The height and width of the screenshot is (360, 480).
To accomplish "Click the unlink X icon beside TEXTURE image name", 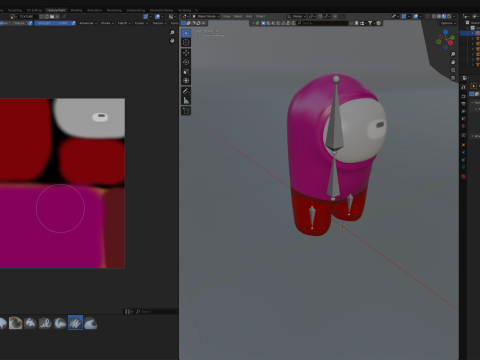I will tap(57, 16).
